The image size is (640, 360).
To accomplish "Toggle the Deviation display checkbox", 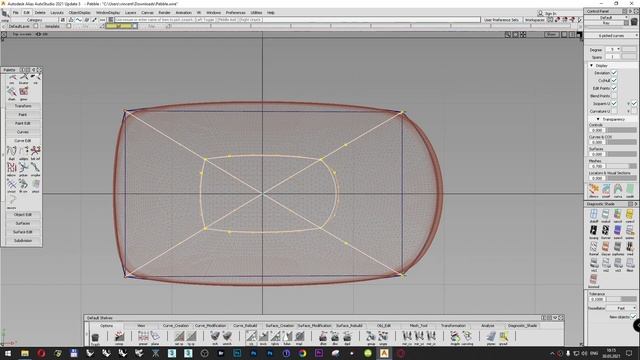I will (x=614, y=73).
